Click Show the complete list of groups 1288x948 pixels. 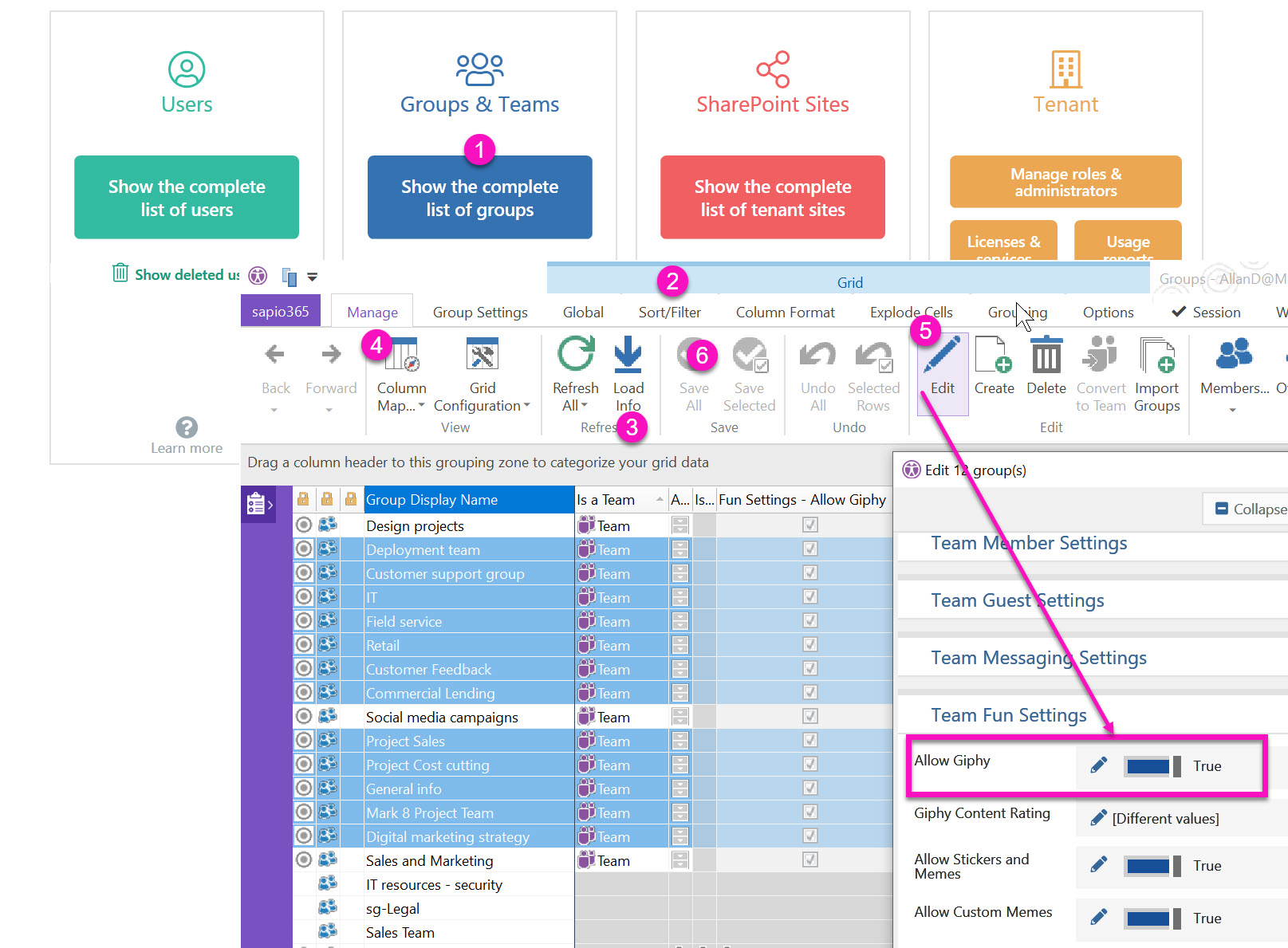pos(479,198)
